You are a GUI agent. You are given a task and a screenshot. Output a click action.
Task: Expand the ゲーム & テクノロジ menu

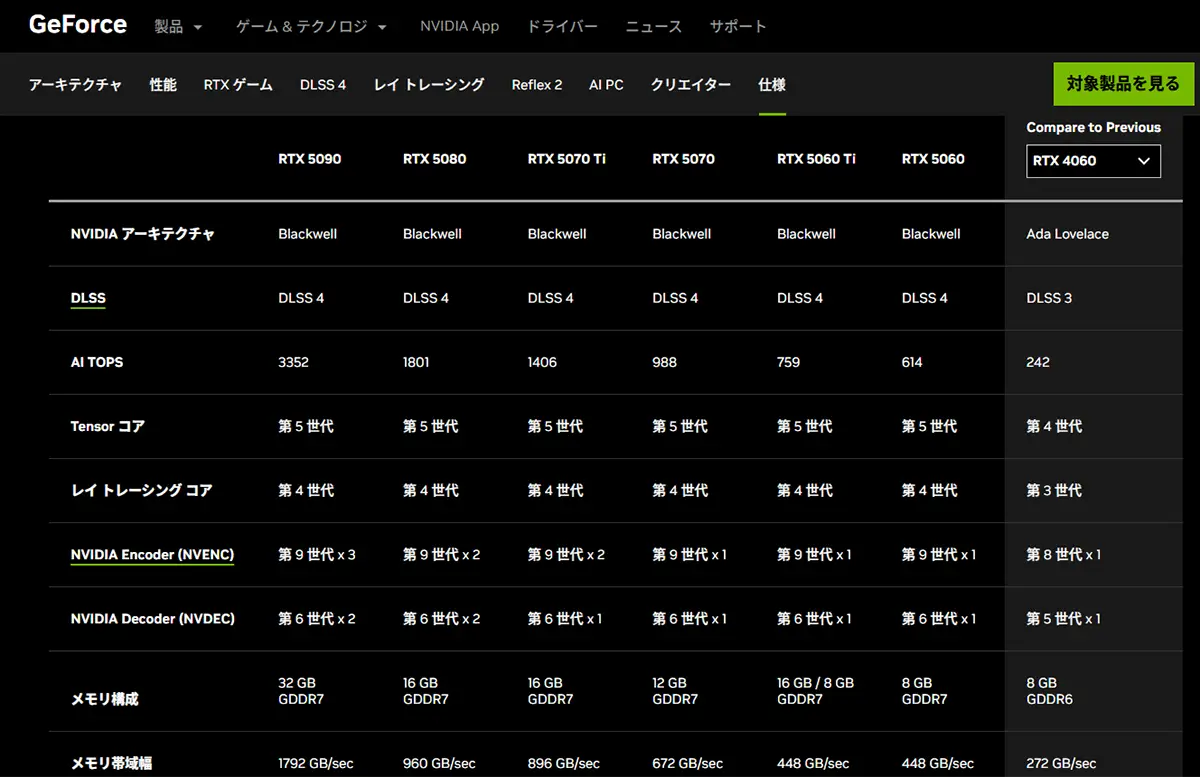tap(311, 26)
